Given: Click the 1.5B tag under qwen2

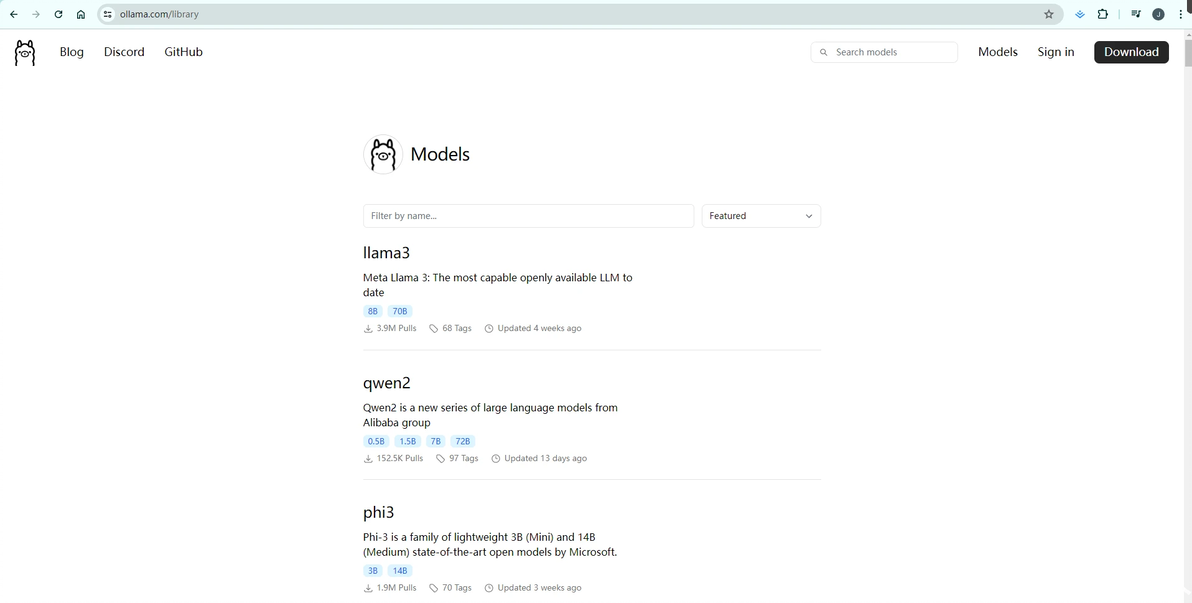Looking at the screenshot, I should pyautogui.click(x=407, y=441).
